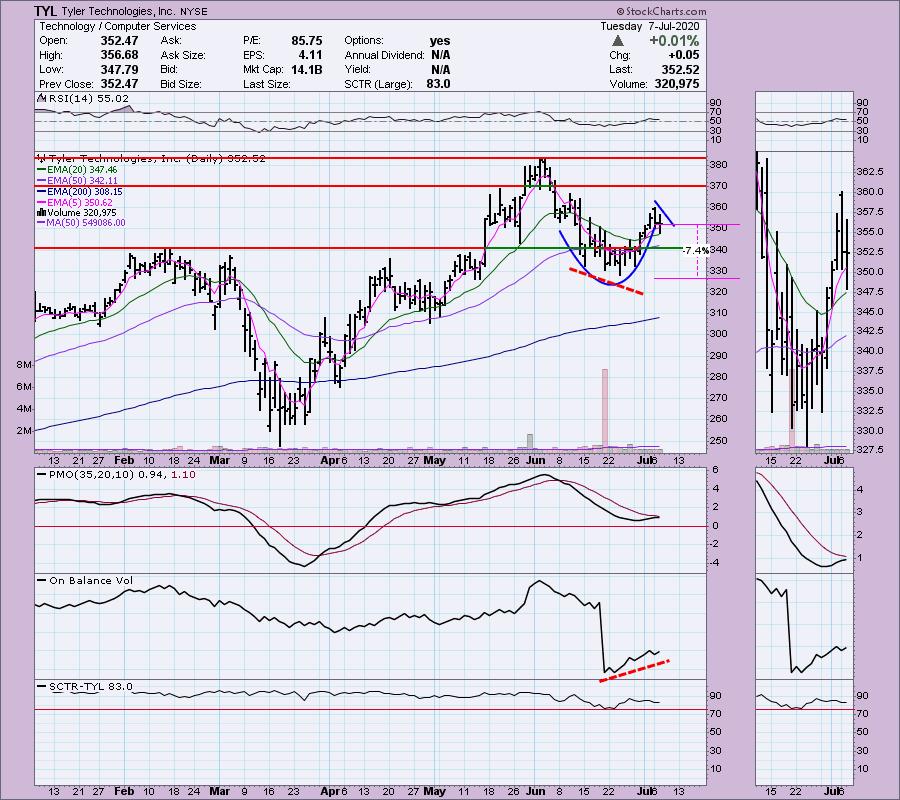Click the 8M volume axis label
The image size is (900, 800).
(x=24, y=365)
